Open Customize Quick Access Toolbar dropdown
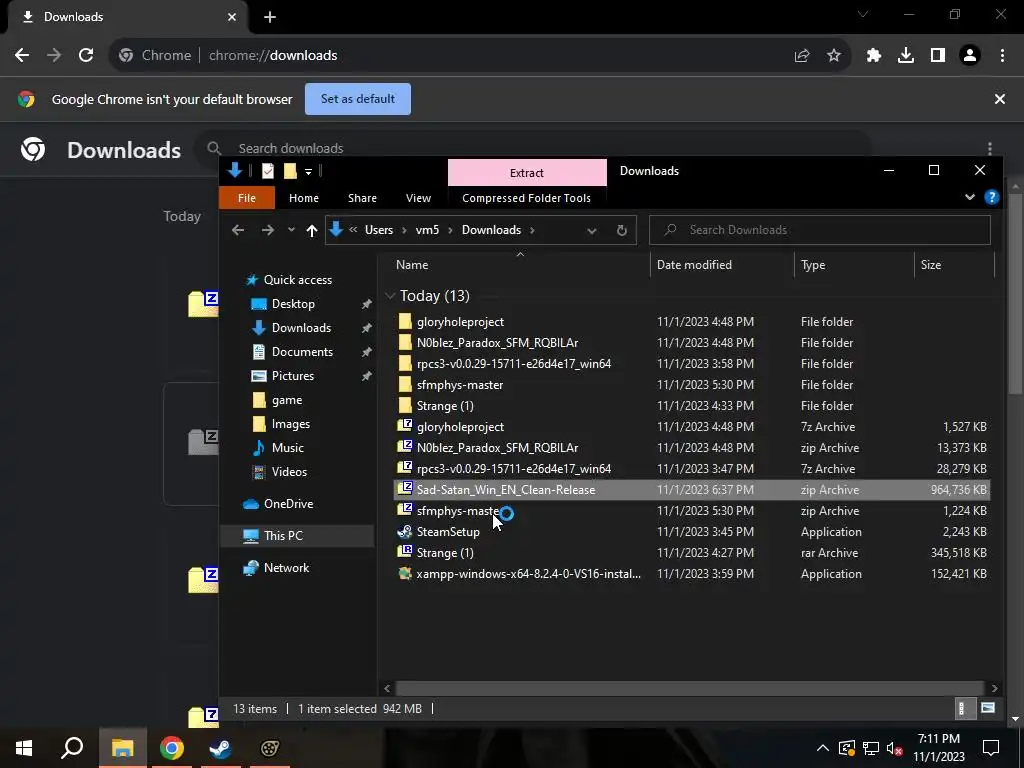1024x768 pixels. click(308, 172)
